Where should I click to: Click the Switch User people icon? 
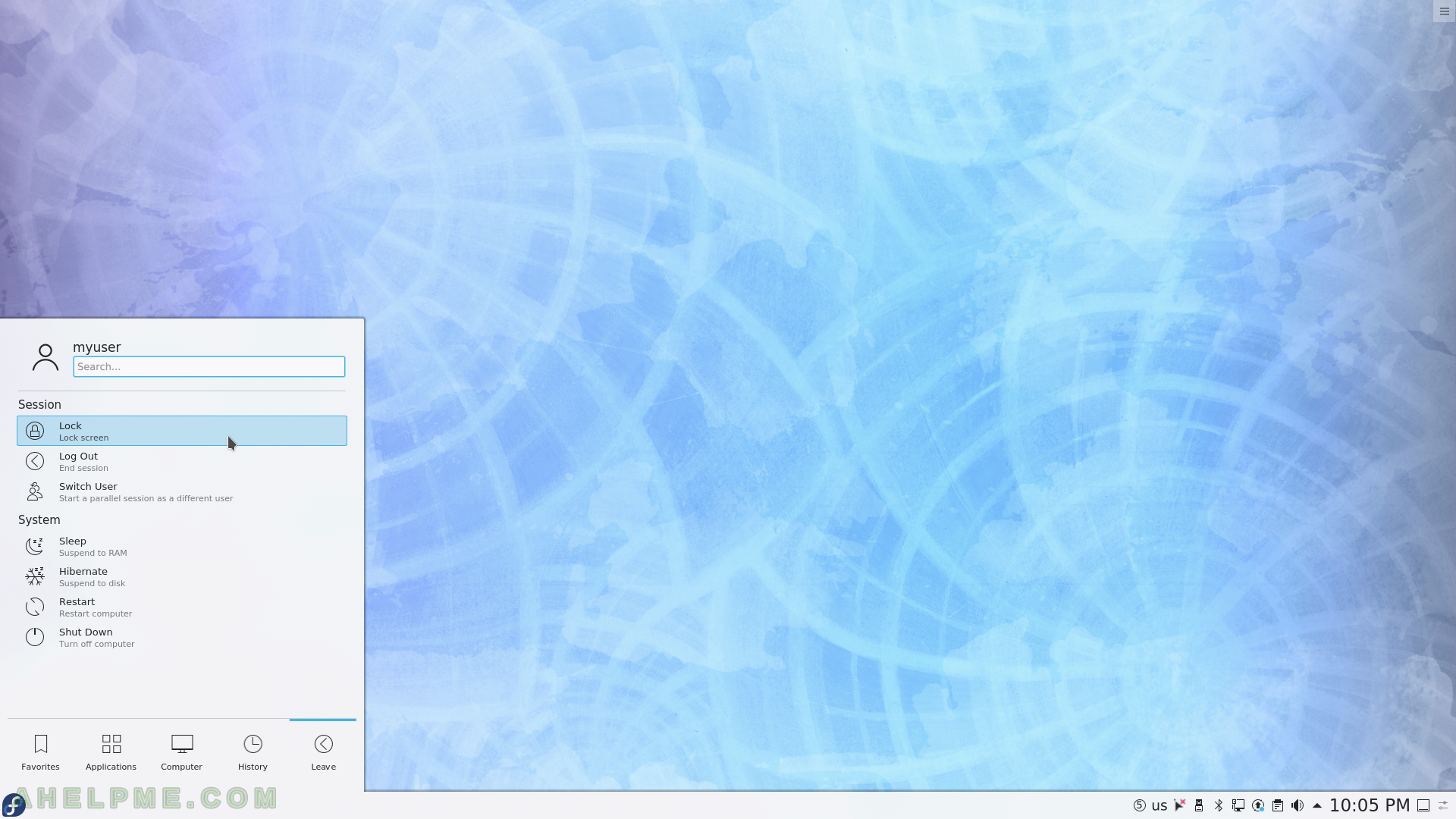click(x=35, y=491)
